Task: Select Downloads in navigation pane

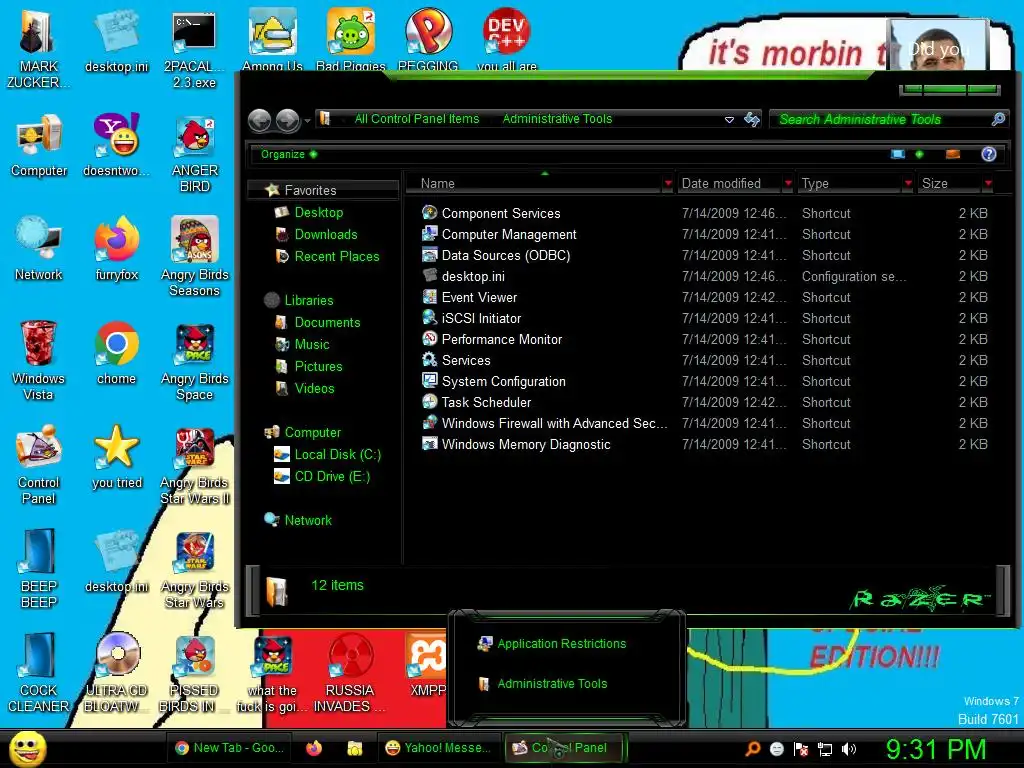Action: [x=325, y=234]
